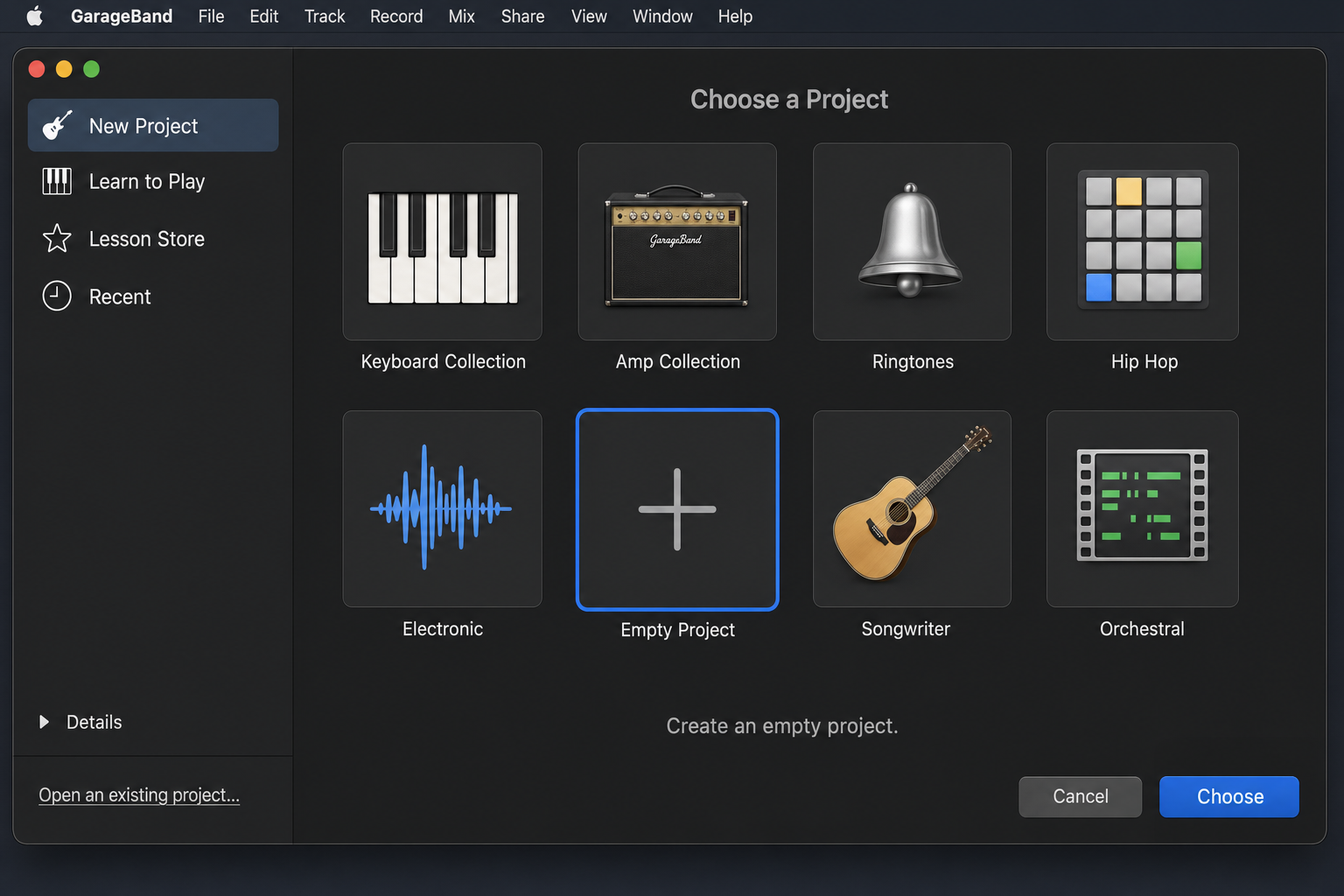This screenshot has width=1344, height=896.
Task: Choose the Electronic waveform icon
Action: 443,508
